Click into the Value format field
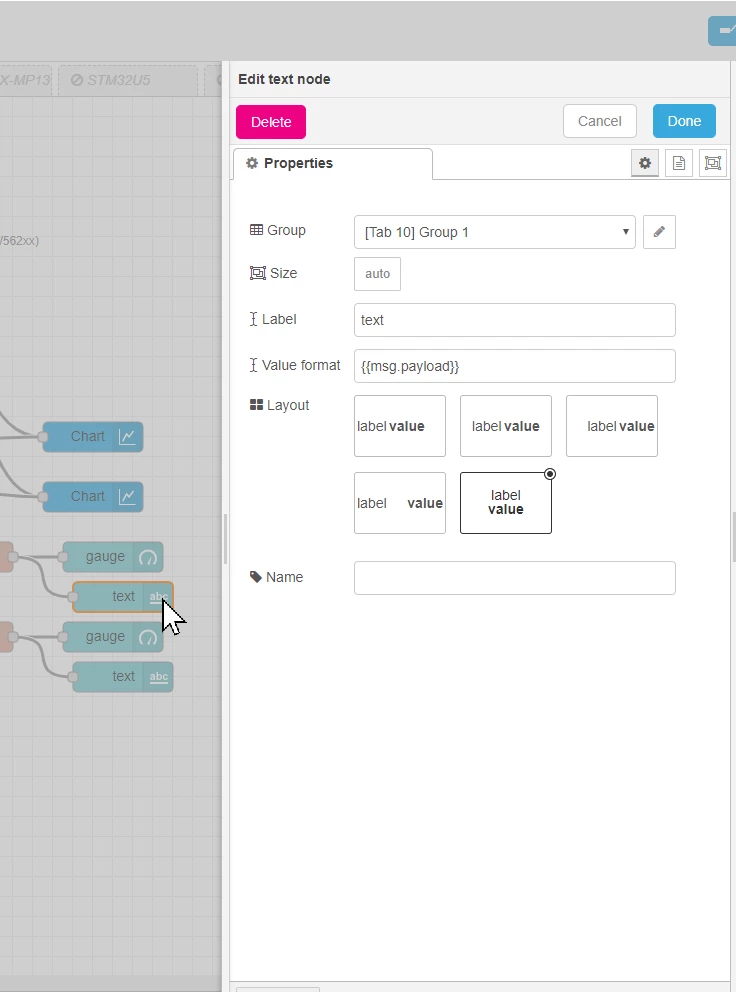Image resolution: width=736 pixels, height=992 pixels. (515, 366)
